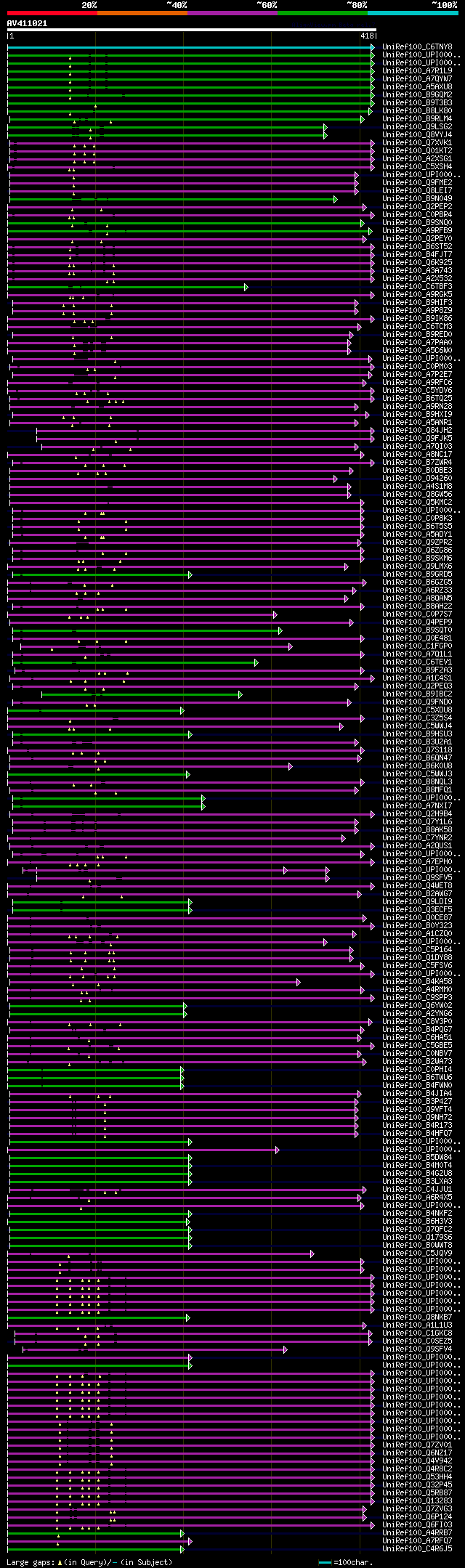Select the UniRef100_B9RLM4 label

pyautogui.click(x=417, y=119)
